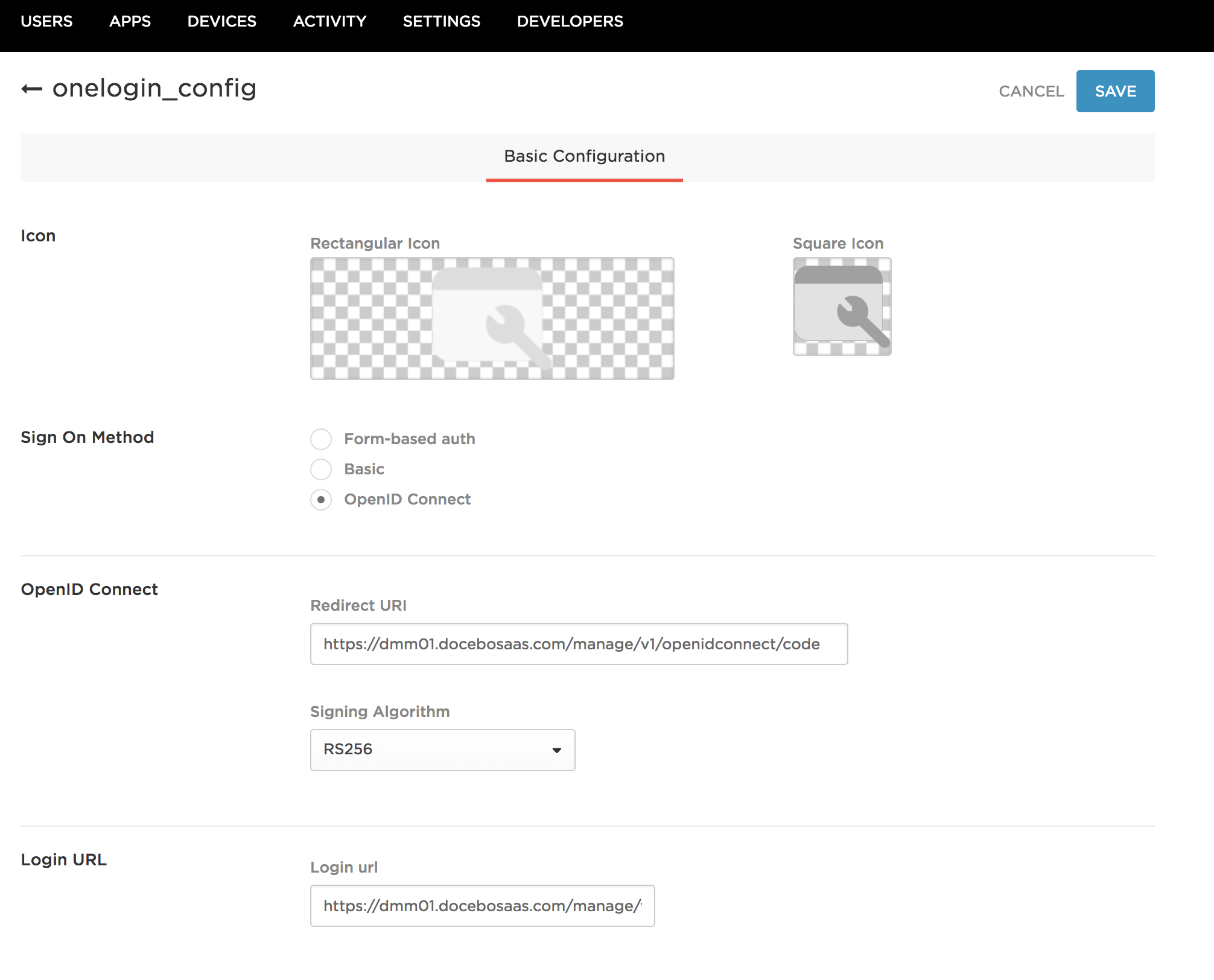Image resolution: width=1214 pixels, height=980 pixels.
Task: Open the APPS menu
Action: 130,22
